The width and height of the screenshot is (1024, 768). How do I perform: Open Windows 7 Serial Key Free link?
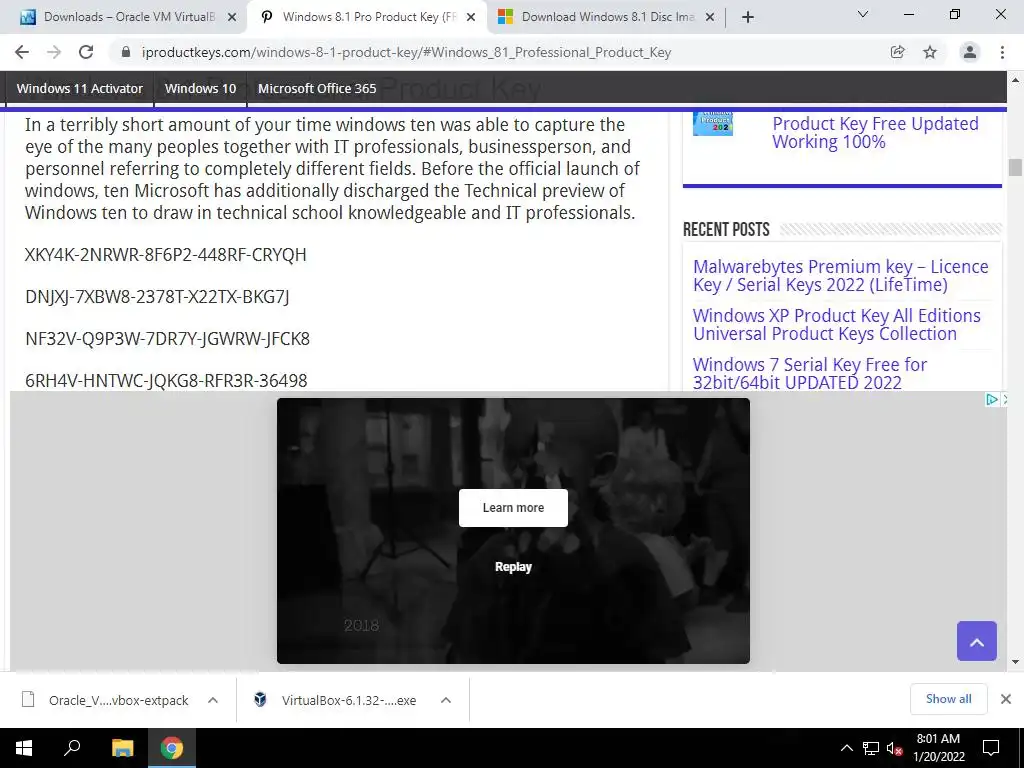pyautogui.click(x=810, y=374)
